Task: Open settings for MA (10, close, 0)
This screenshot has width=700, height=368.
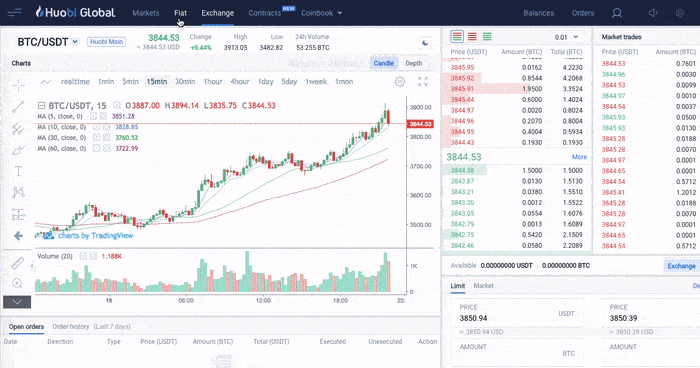Action: [x=96, y=127]
